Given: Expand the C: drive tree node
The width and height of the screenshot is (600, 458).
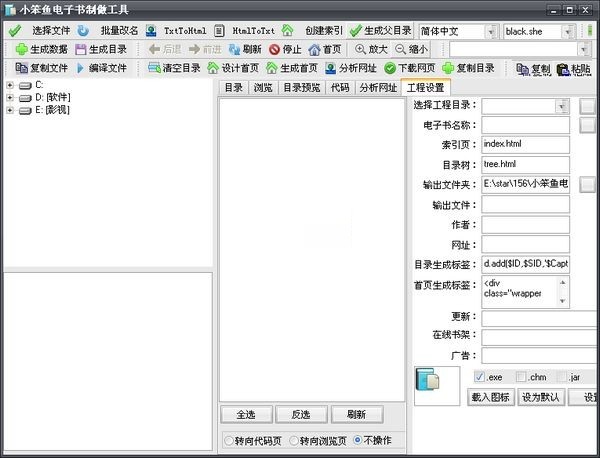Looking at the screenshot, I should coord(10,85).
